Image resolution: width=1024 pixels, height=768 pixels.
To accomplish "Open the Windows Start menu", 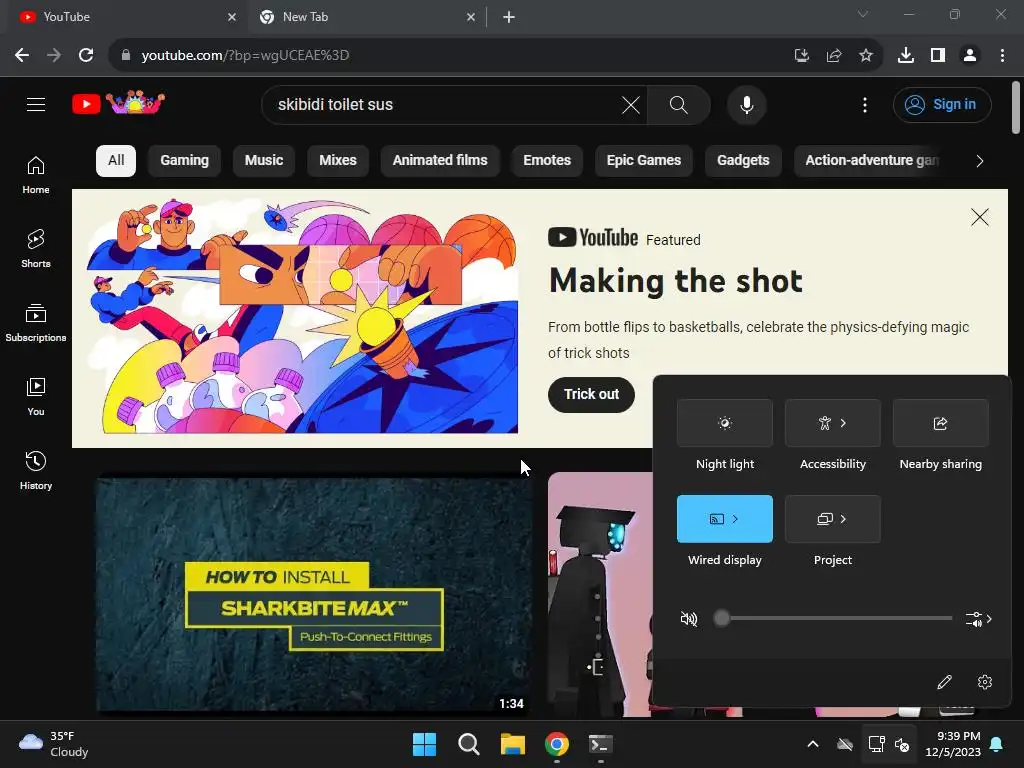I will (x=424, y=744).
